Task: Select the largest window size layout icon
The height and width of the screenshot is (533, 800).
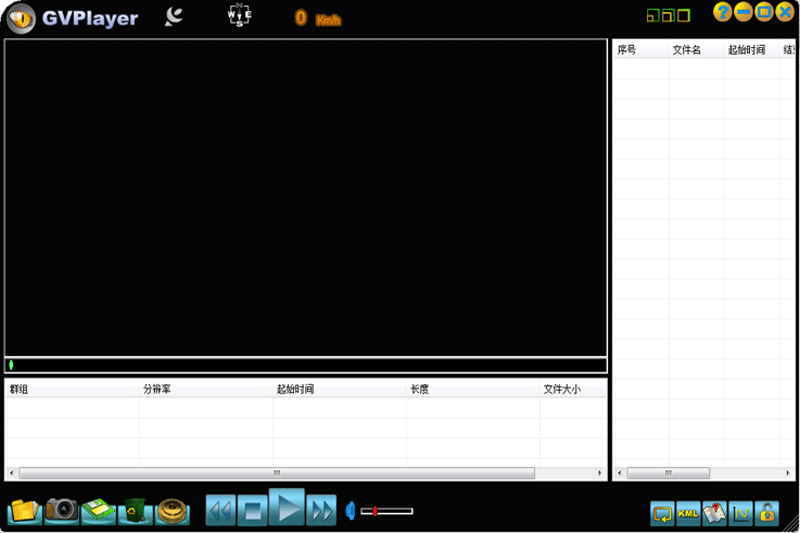Action: pyautogui.click(x=684, y=16)
